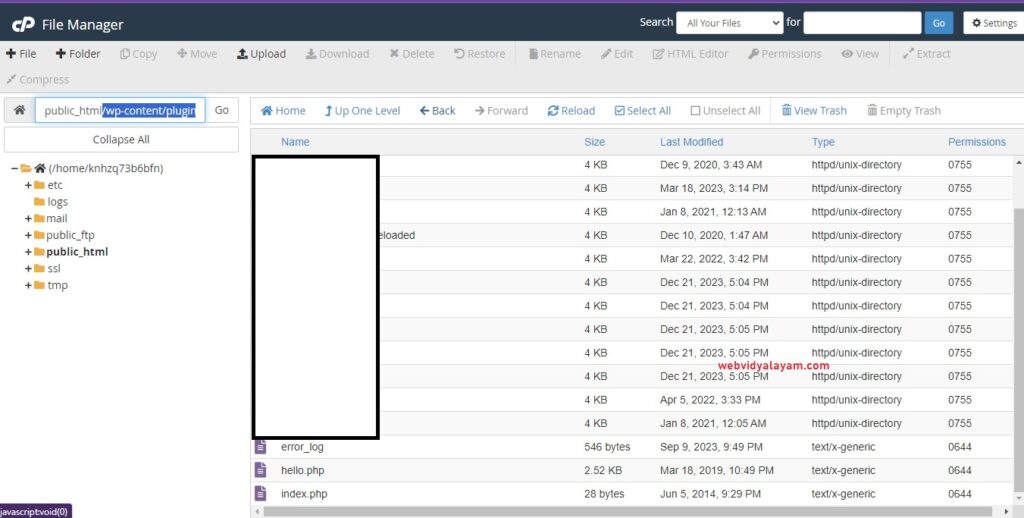1024x518 pixels.
Task: Navigate Back in file history
Action: 437,111
